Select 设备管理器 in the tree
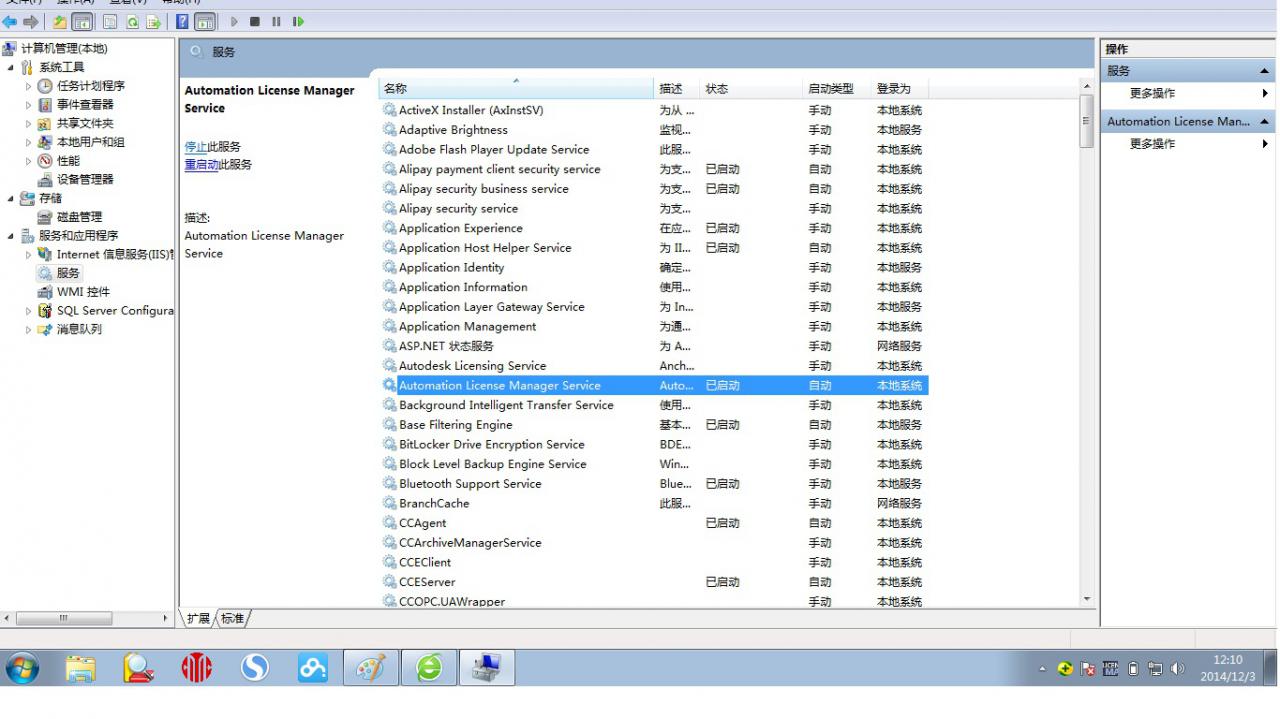This screenshot has width=1280, height=719. coord(85,180)
